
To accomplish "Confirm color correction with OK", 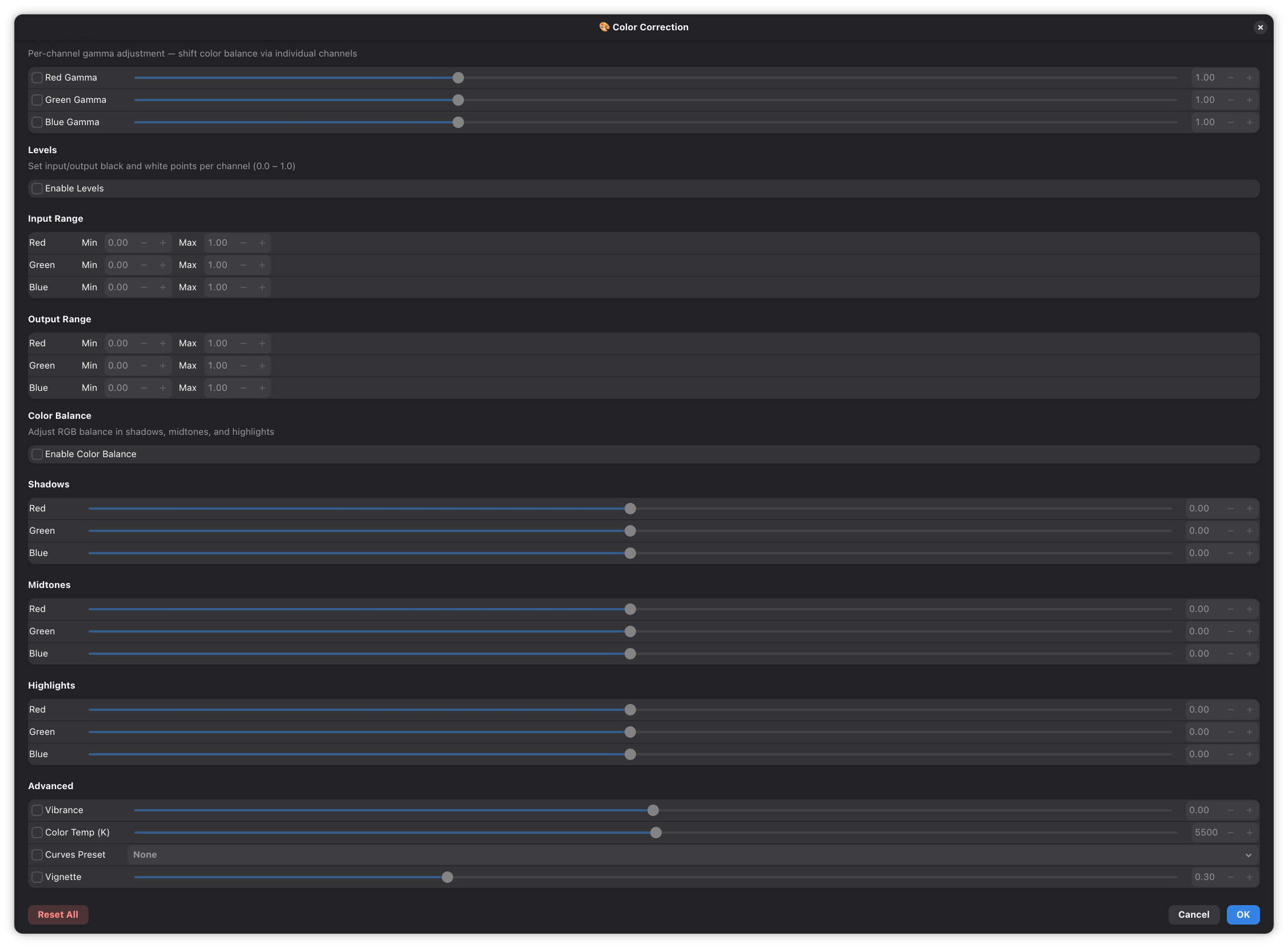I will (x=1243, y=915).
